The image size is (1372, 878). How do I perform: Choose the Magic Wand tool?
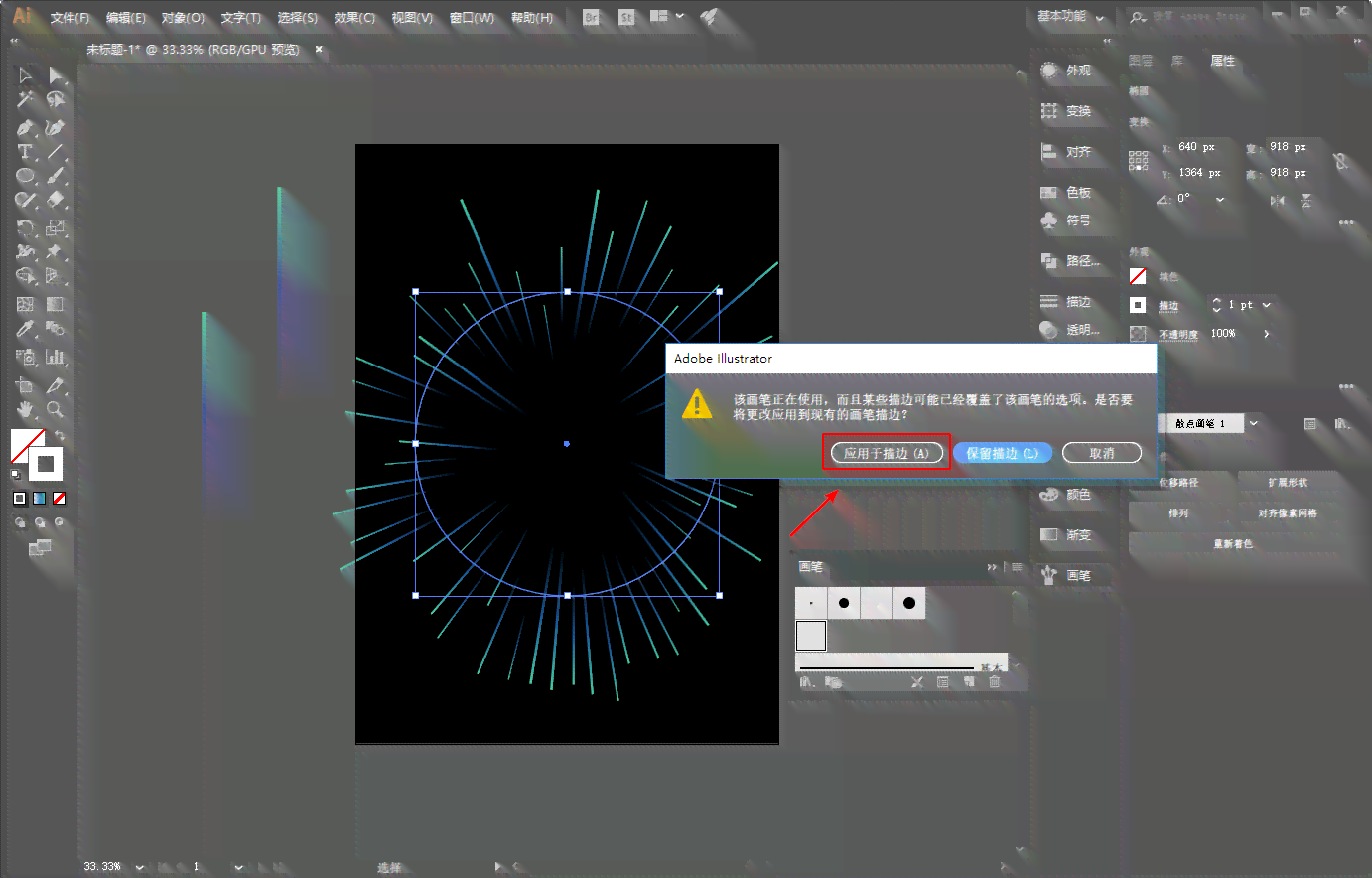coord(25,100)
